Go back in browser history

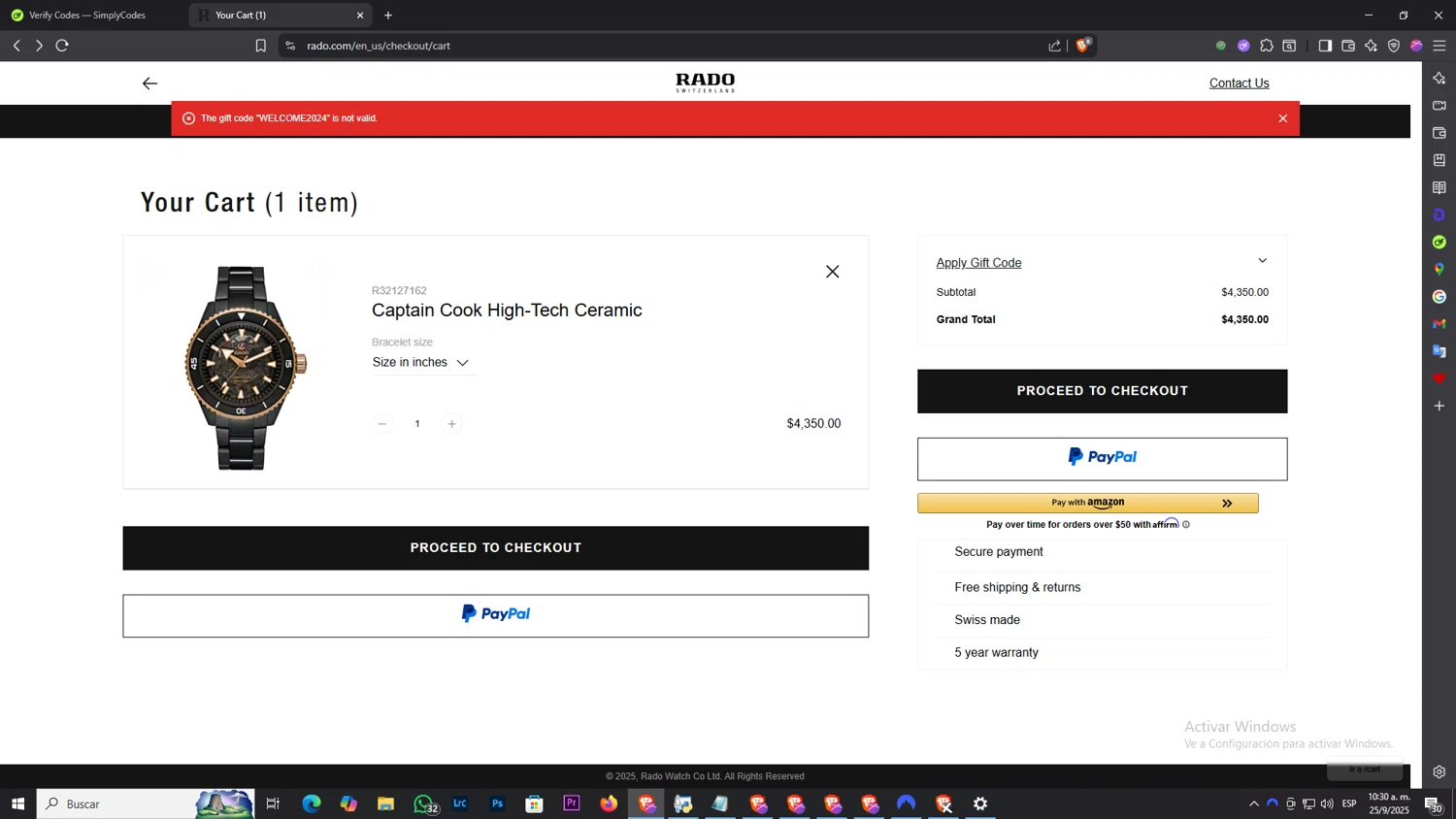tap(17, 46)
